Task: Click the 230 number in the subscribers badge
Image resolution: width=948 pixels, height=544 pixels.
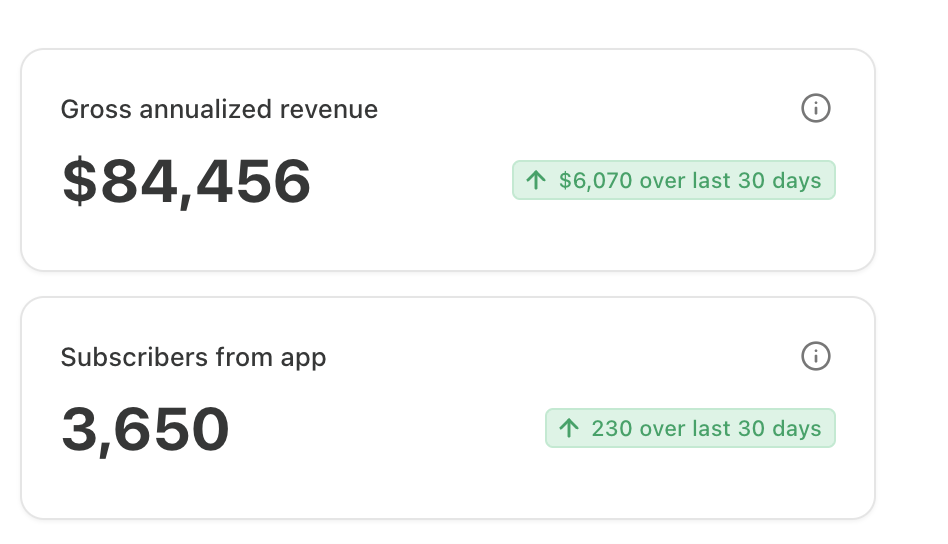Action: point(611,428)
